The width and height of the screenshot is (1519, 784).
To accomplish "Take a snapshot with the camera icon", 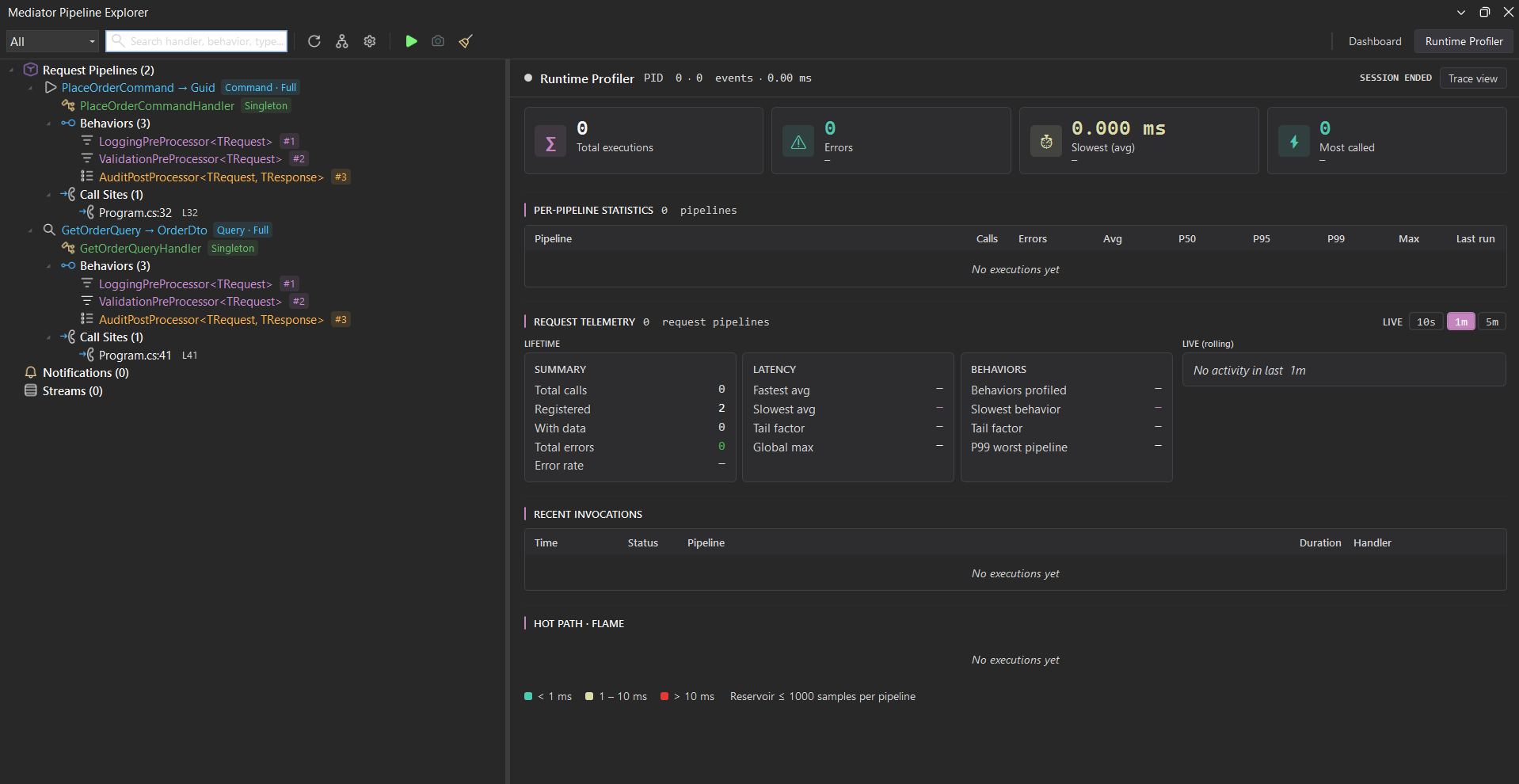I will [438, 41].
